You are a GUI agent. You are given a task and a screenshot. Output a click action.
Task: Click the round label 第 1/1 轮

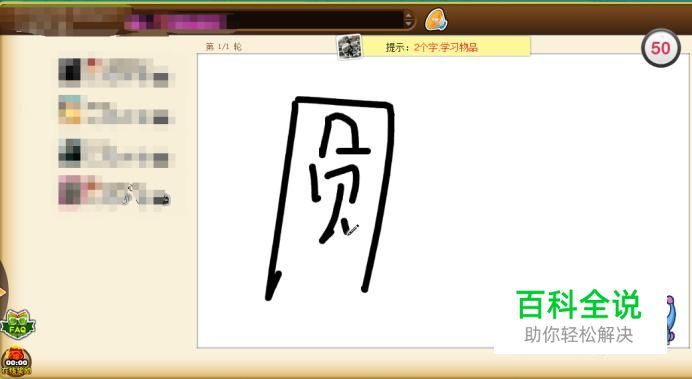pos(224,47)
